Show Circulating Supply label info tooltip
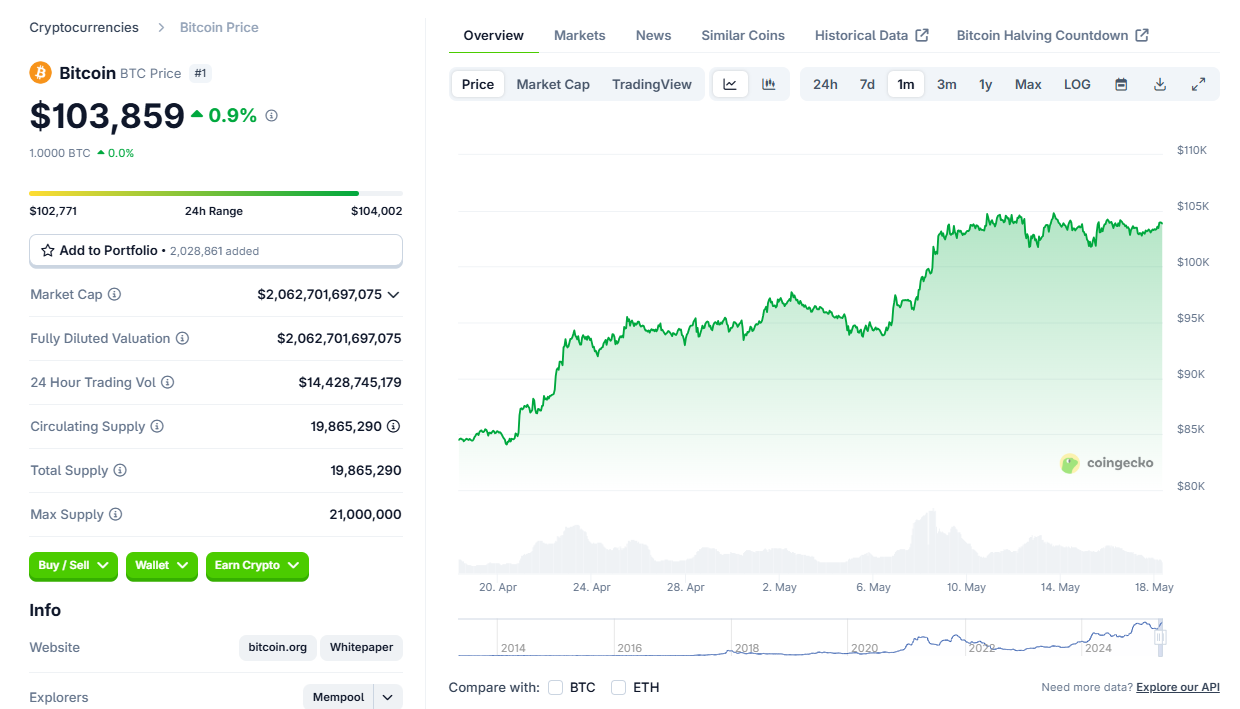The width and height of the screenshot is (1240, 709). (x=157, y=427)
